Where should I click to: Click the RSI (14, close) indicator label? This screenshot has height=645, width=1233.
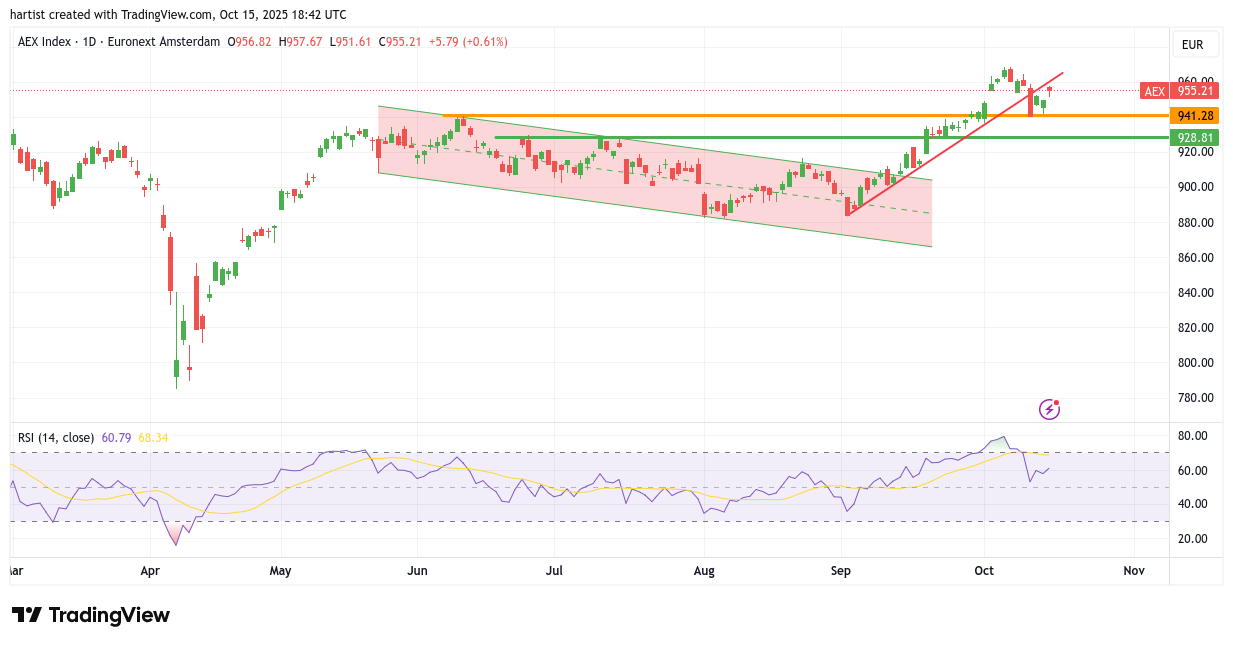[56, 437]
